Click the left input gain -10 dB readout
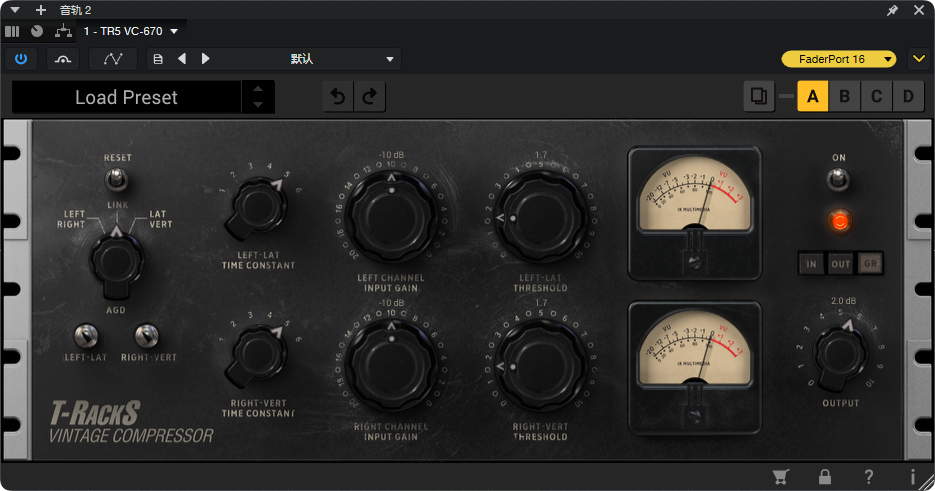Viewport: 935px width, 491px height. tap(391, 155)
